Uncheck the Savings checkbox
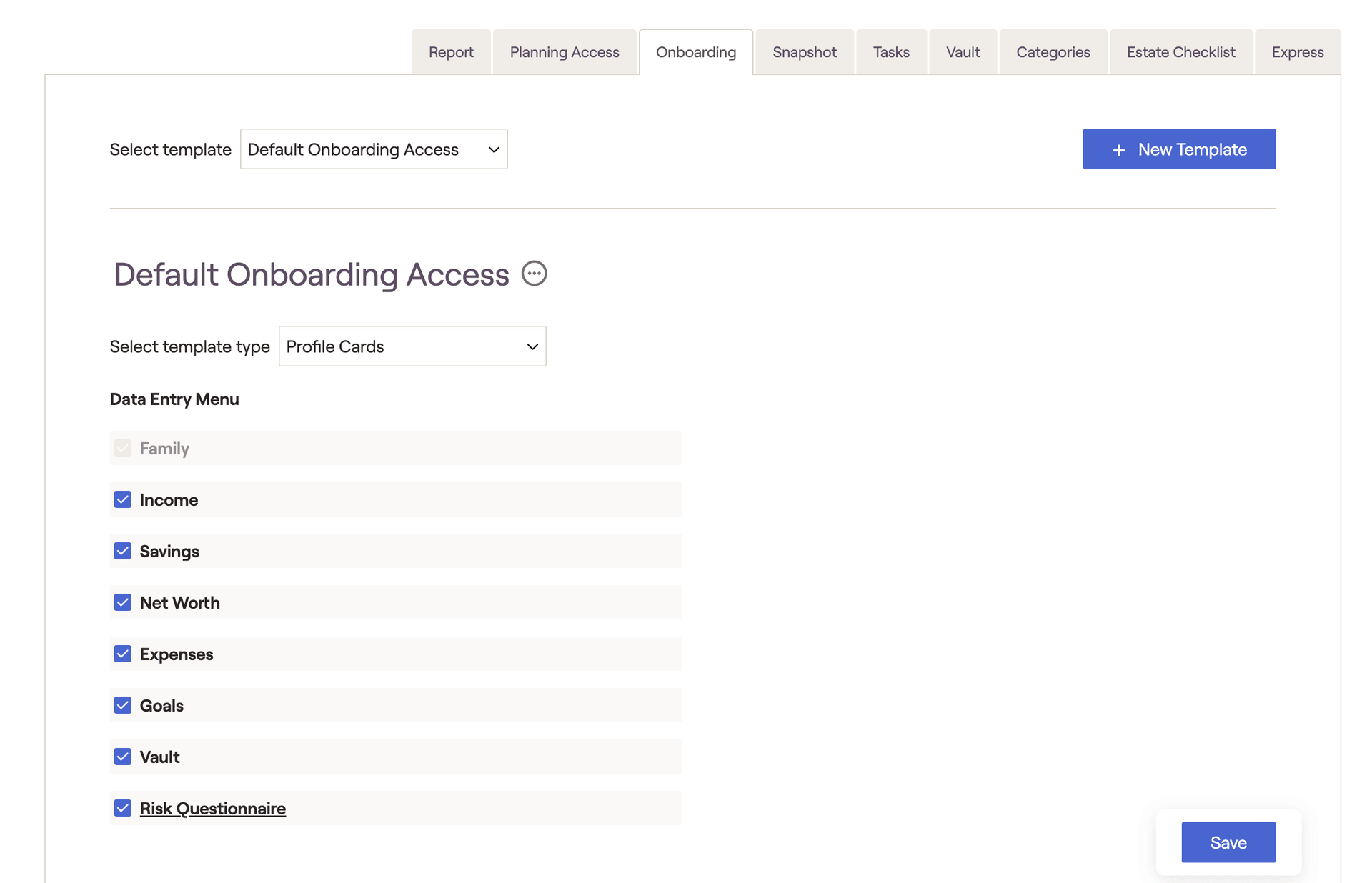 (x=123, y=551)
